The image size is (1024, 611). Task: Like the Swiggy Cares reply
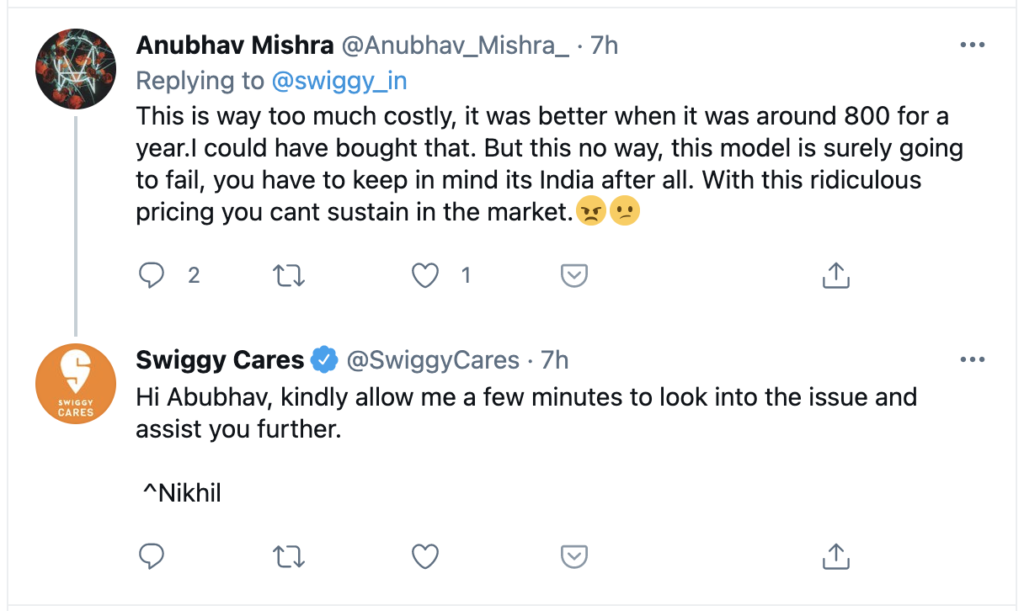(426, 555)
